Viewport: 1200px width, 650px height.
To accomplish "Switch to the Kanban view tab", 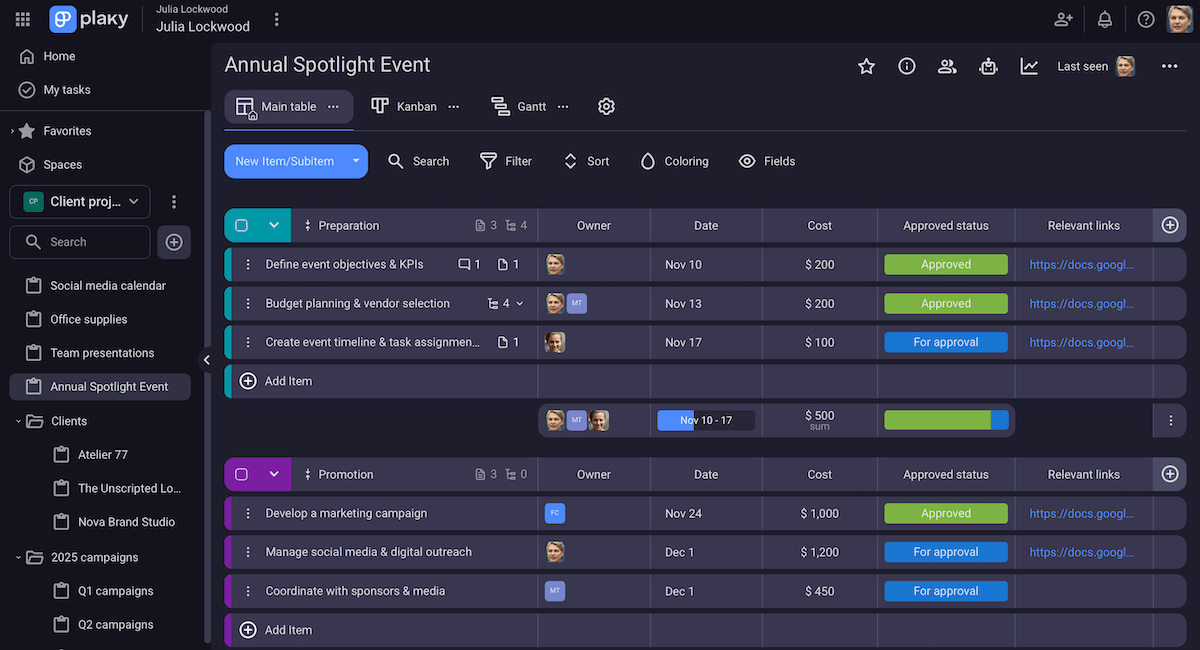I will click(x=404, y=106).
